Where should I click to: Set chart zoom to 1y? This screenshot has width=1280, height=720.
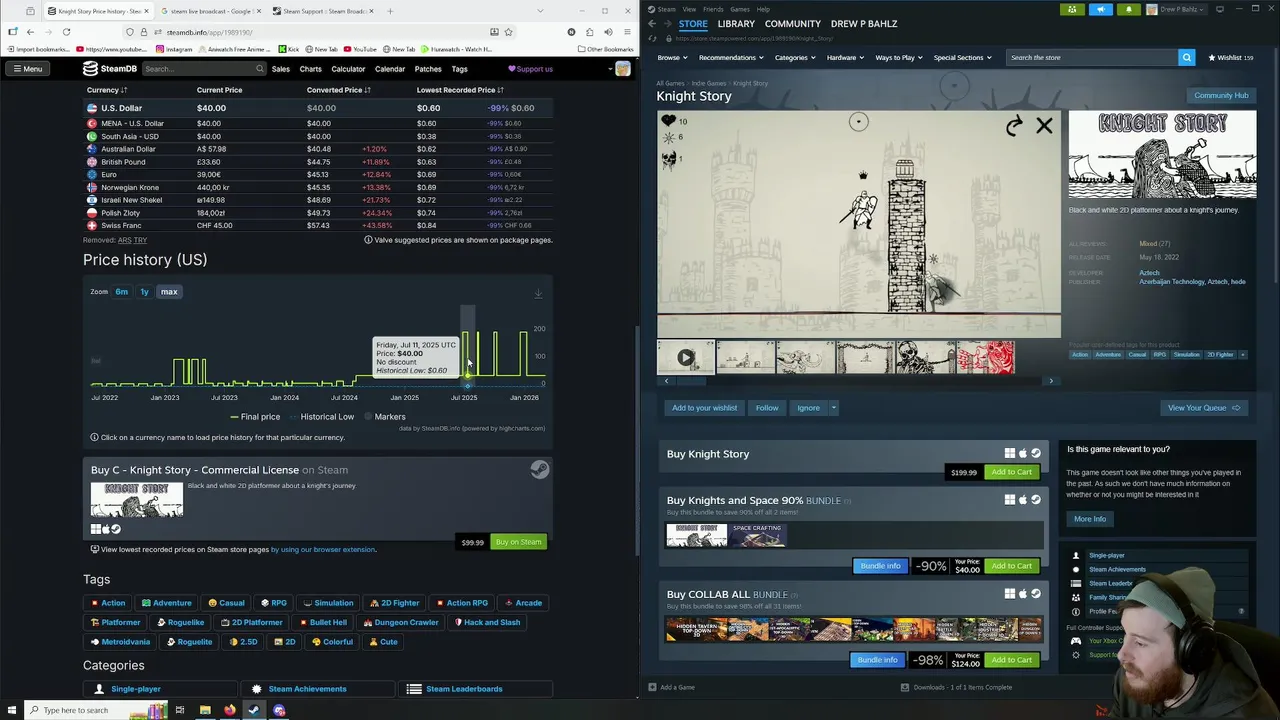pyautogui.click(x=144, y=292)
